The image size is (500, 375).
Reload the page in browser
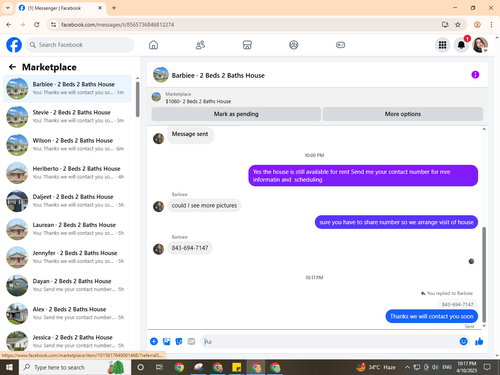pyautogui.click(x=37, y=24)
